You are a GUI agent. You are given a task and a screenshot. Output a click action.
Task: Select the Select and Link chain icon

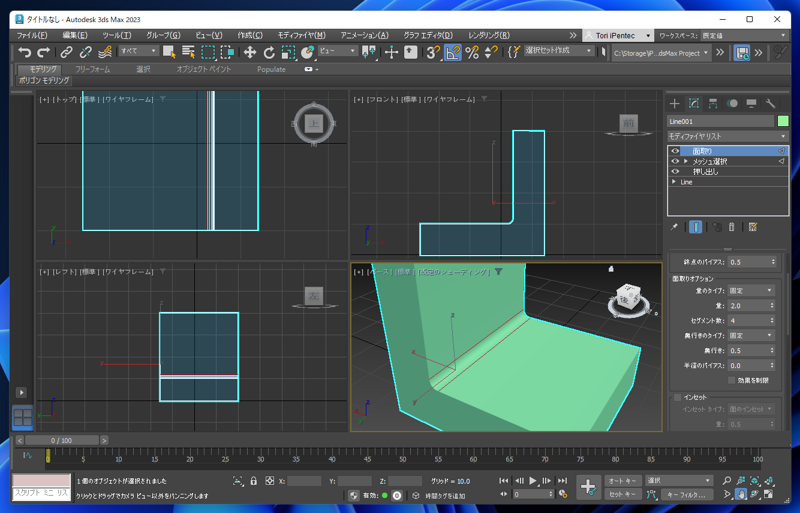66,52
